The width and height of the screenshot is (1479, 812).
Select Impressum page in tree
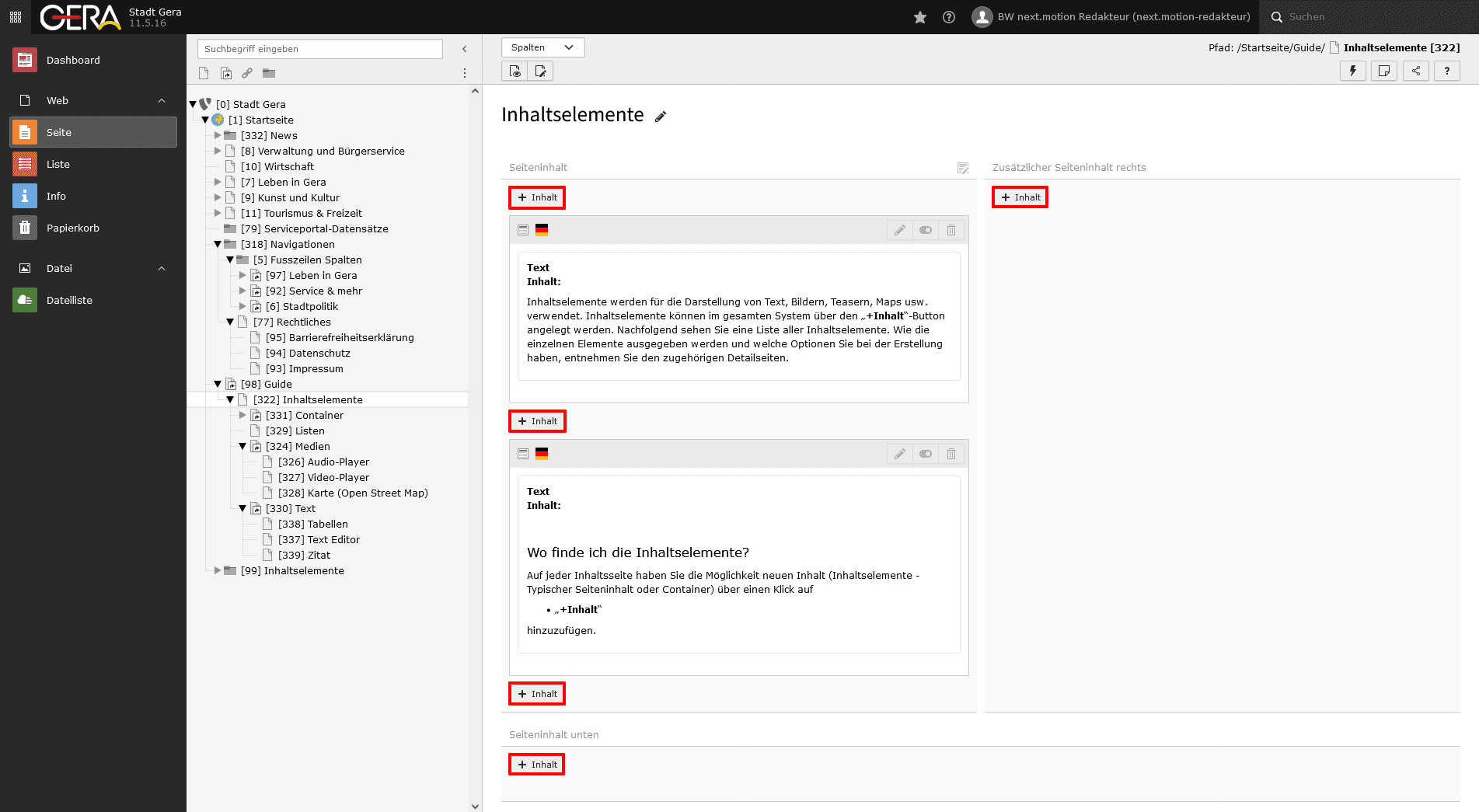(x=305, y=368)
